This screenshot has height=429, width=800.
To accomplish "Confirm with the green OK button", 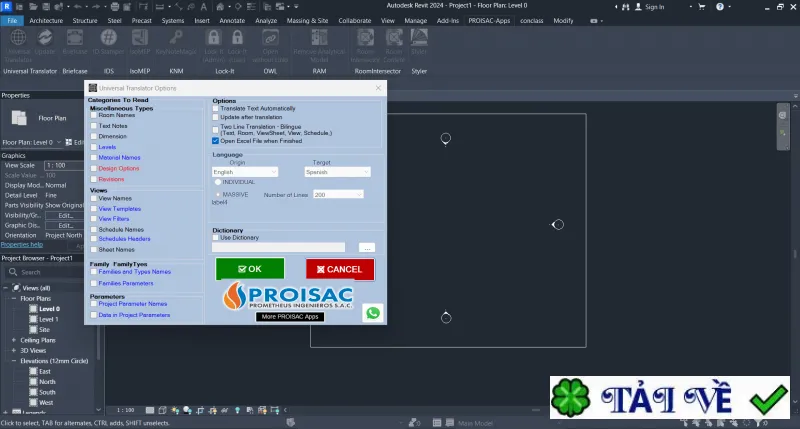I will click(250, 269).
